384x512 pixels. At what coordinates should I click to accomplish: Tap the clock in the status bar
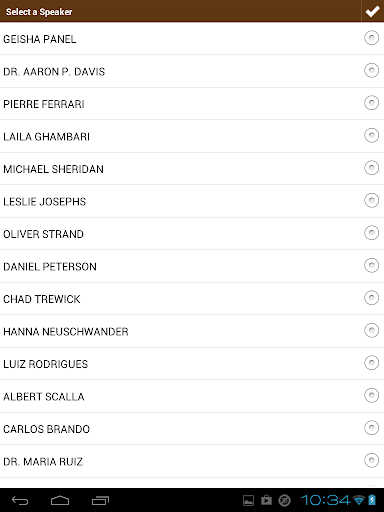coord(326,500)
